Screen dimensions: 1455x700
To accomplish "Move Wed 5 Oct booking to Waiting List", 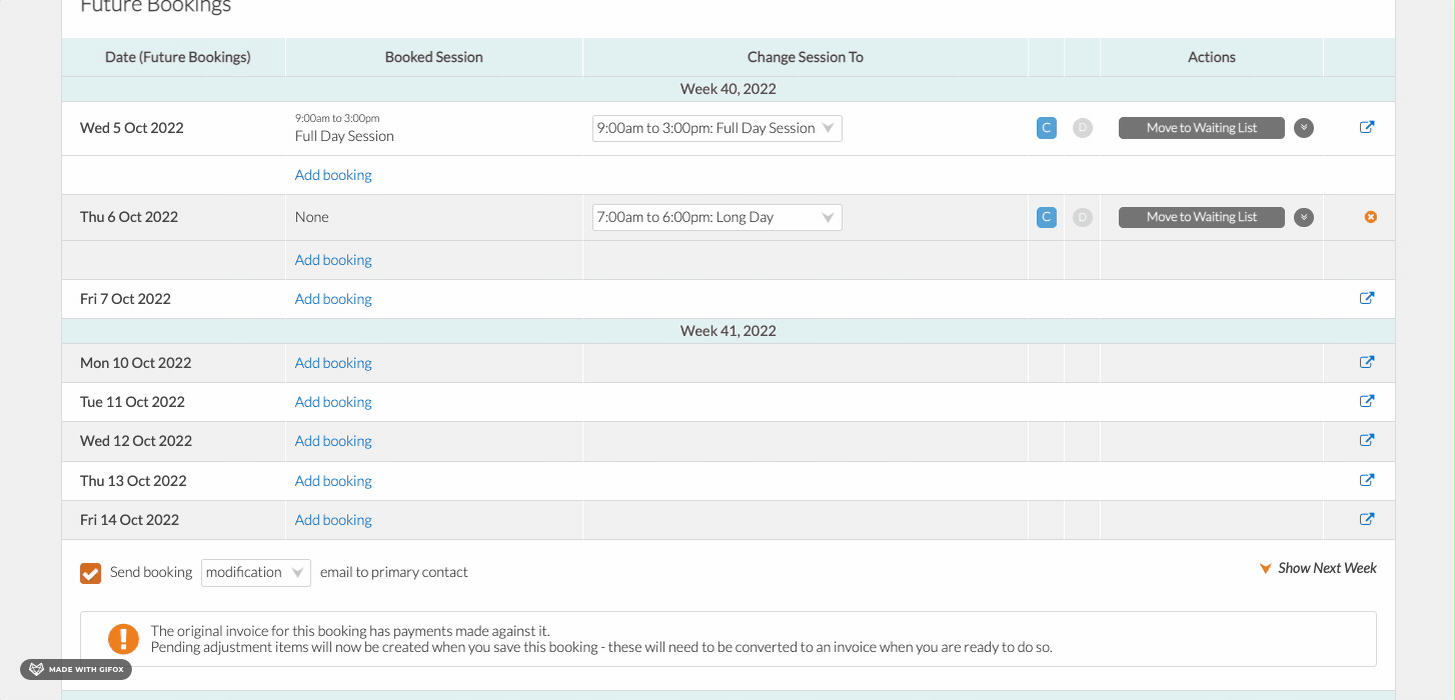I will tap(1201, 128).
